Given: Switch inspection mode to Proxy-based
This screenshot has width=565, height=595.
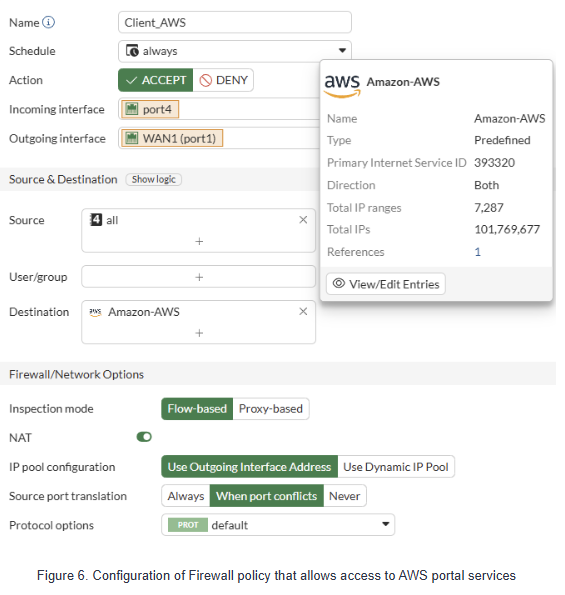Looking at the screenshot, I should coord(271,409).
